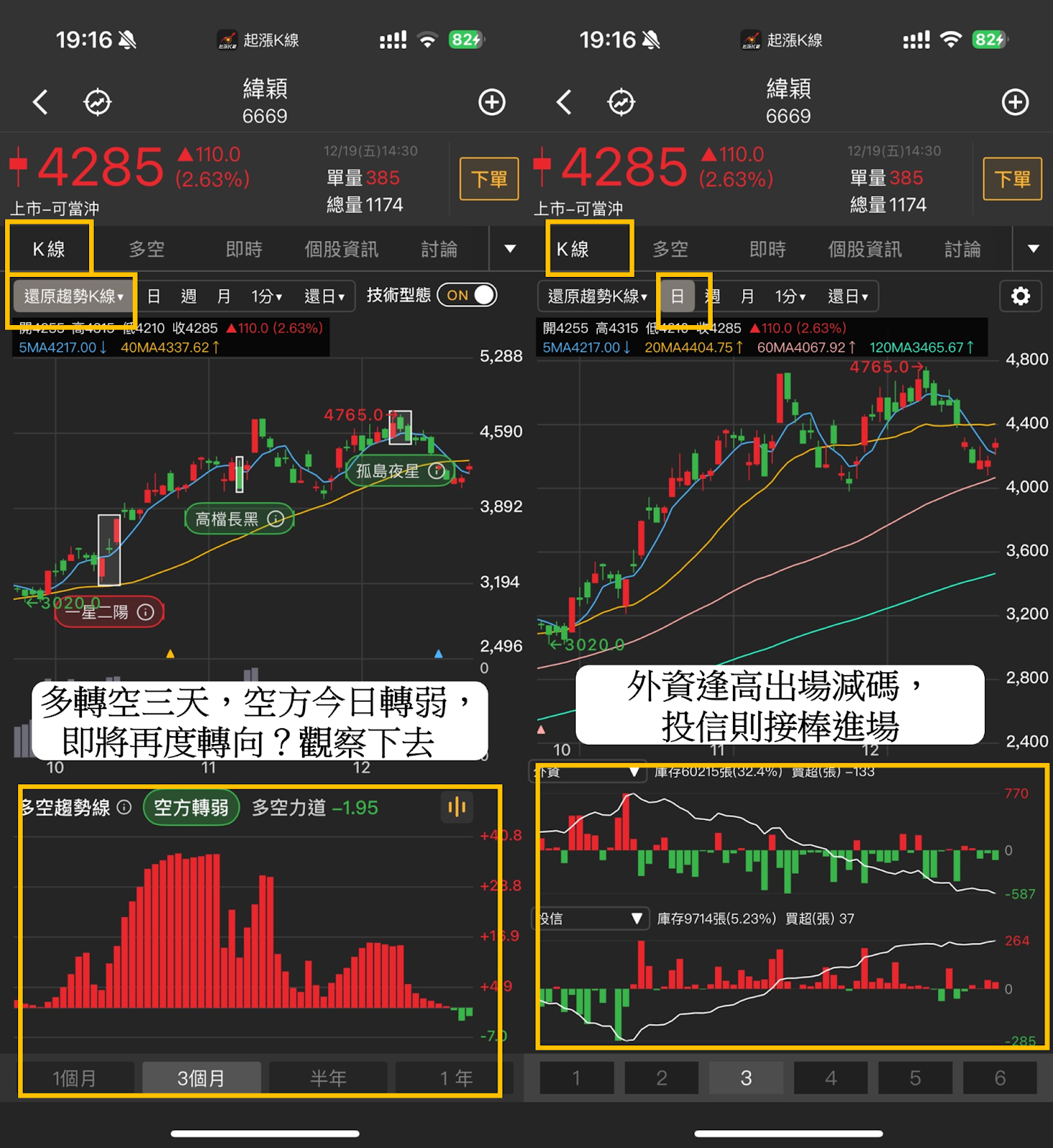Choose 1個月 range for trend chart
This screenshot has height=1148, width=1053.
pos(75,1078)
